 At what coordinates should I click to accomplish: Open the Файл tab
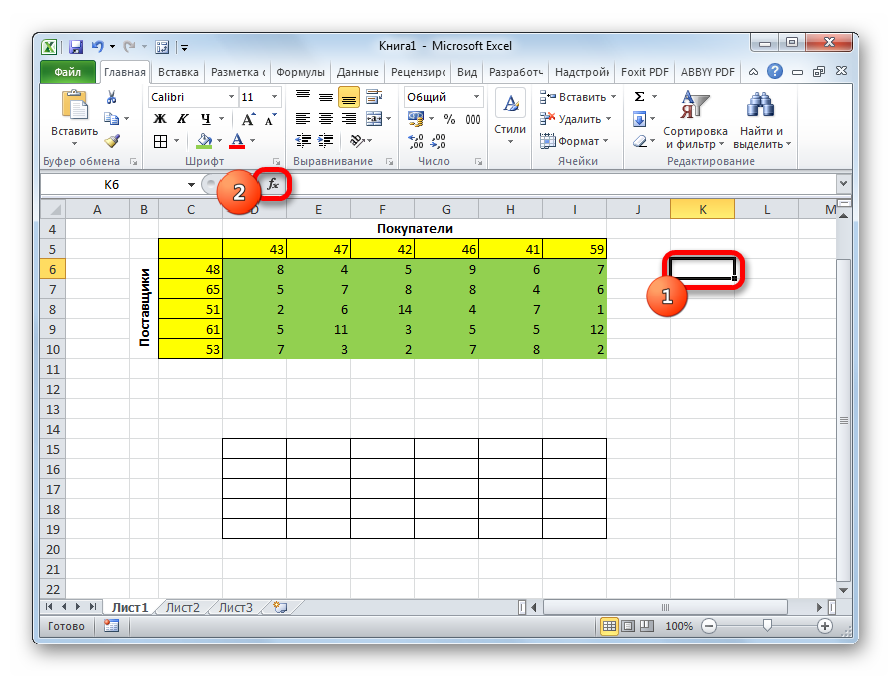(x=68, y=72)
